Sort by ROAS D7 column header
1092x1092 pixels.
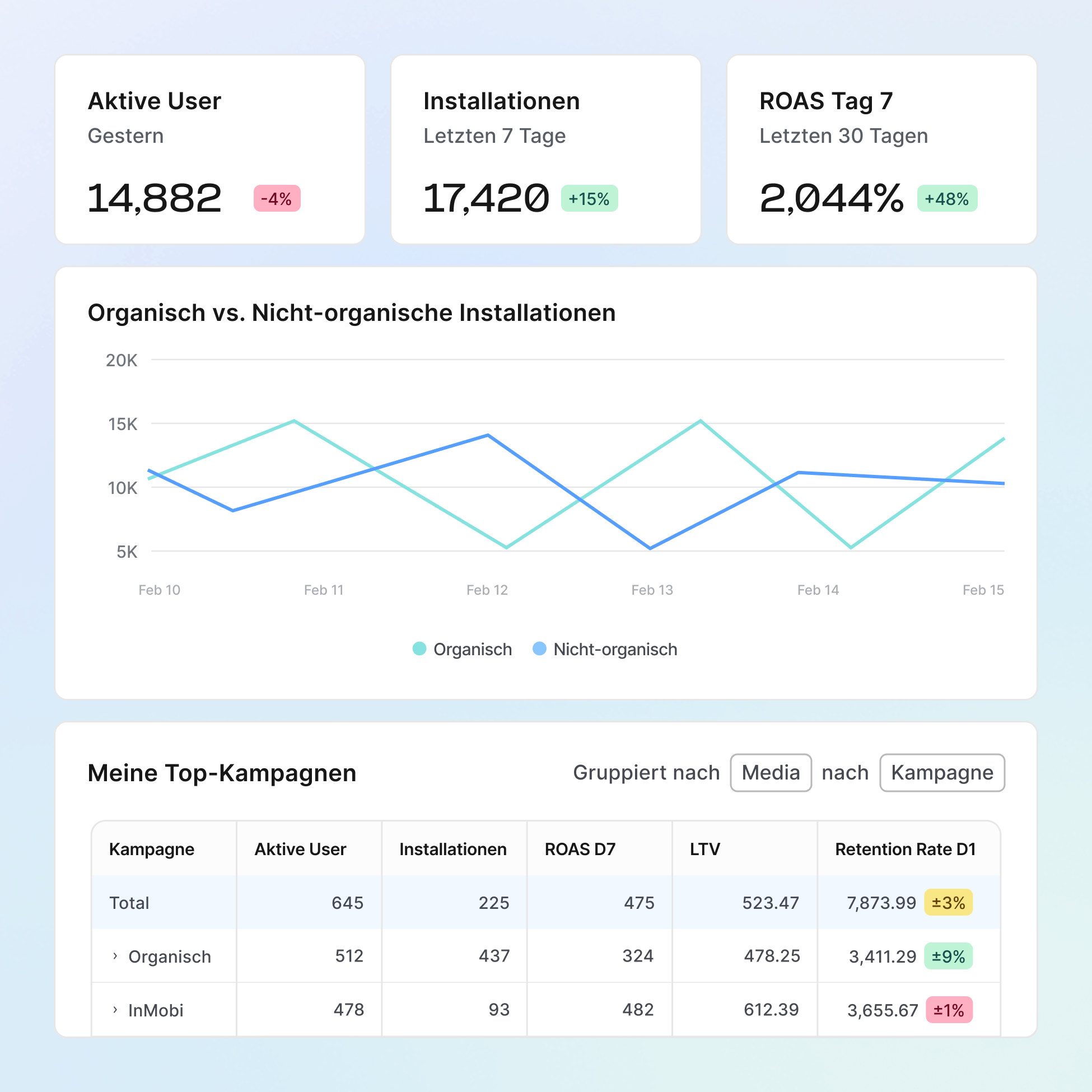tap(580, 849)
